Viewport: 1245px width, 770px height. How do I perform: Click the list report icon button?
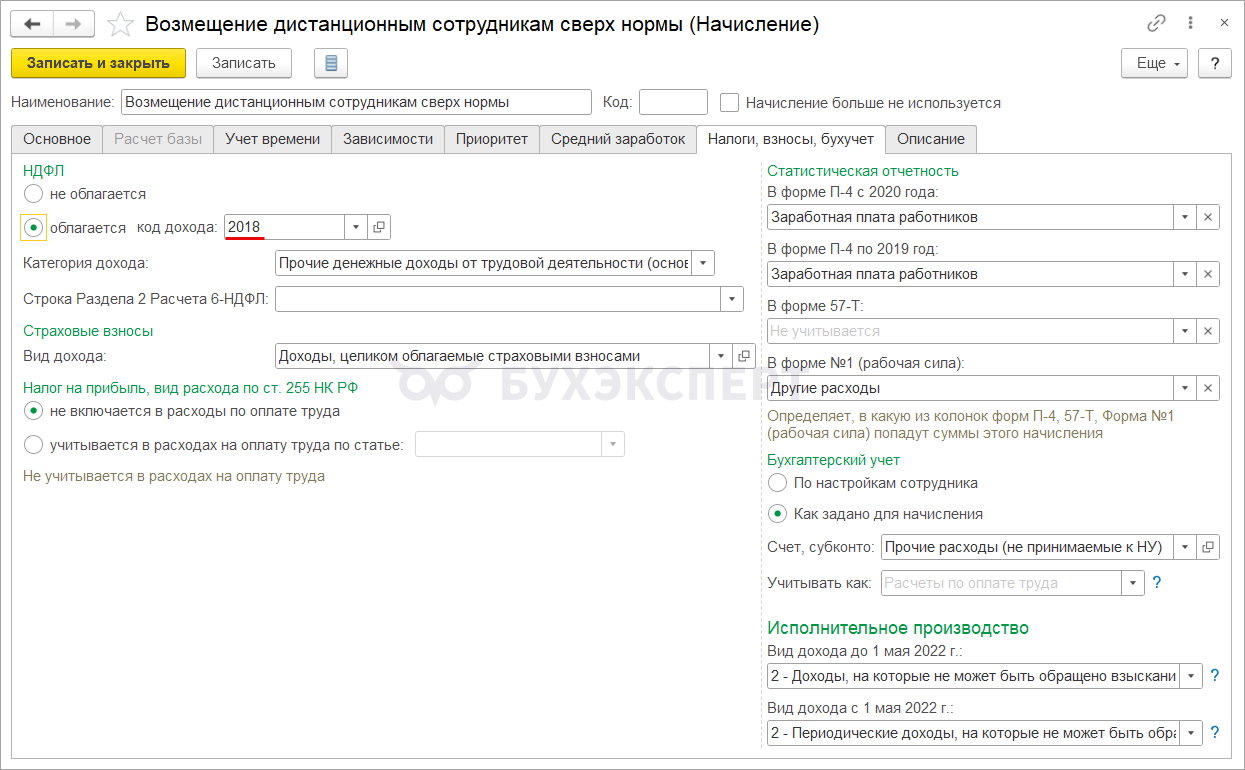coord(331,63)
